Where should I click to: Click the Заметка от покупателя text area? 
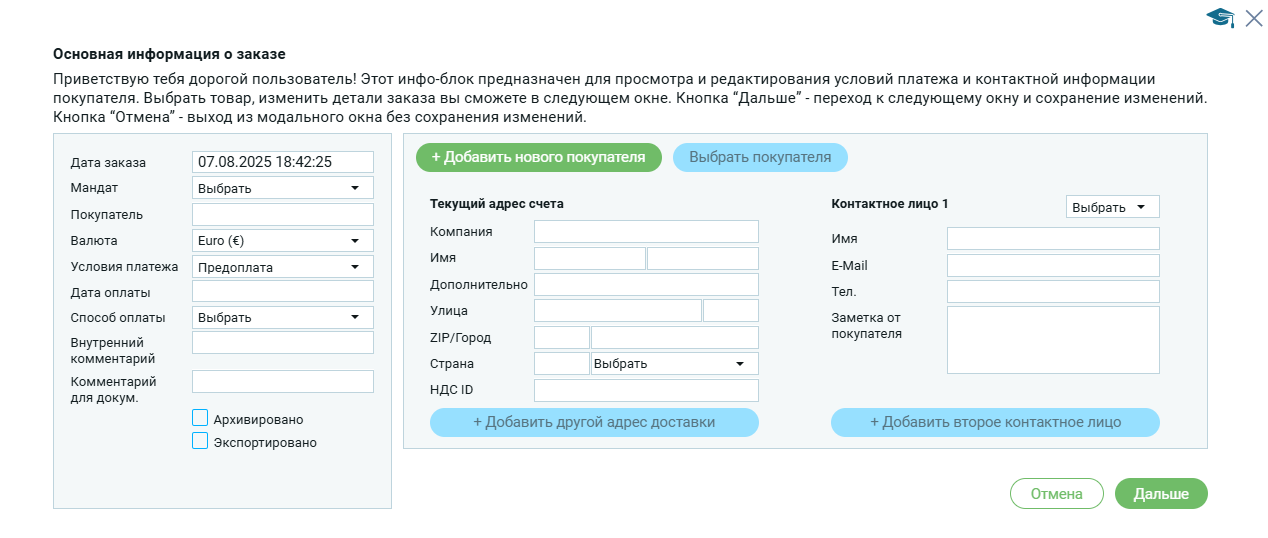tap(1052, 340)
